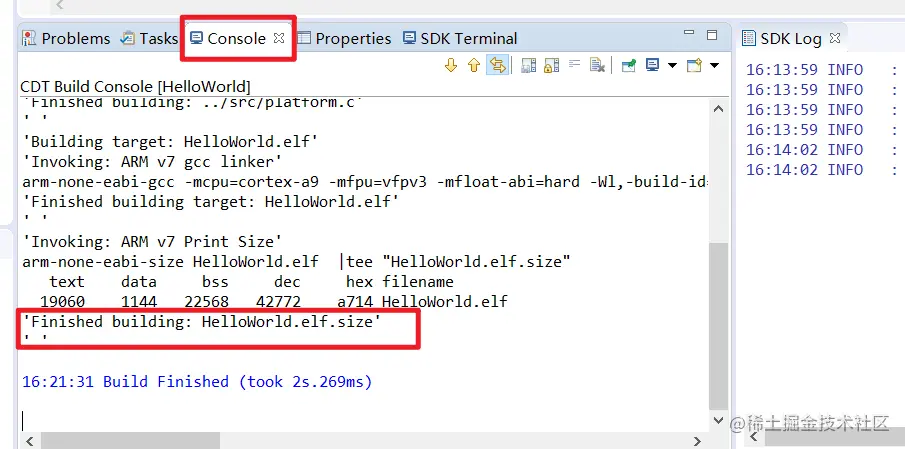This screenshot has width=905, height=449.
Task: Click console vertical scrollbar up arrow
Action: tap(718, 108)
